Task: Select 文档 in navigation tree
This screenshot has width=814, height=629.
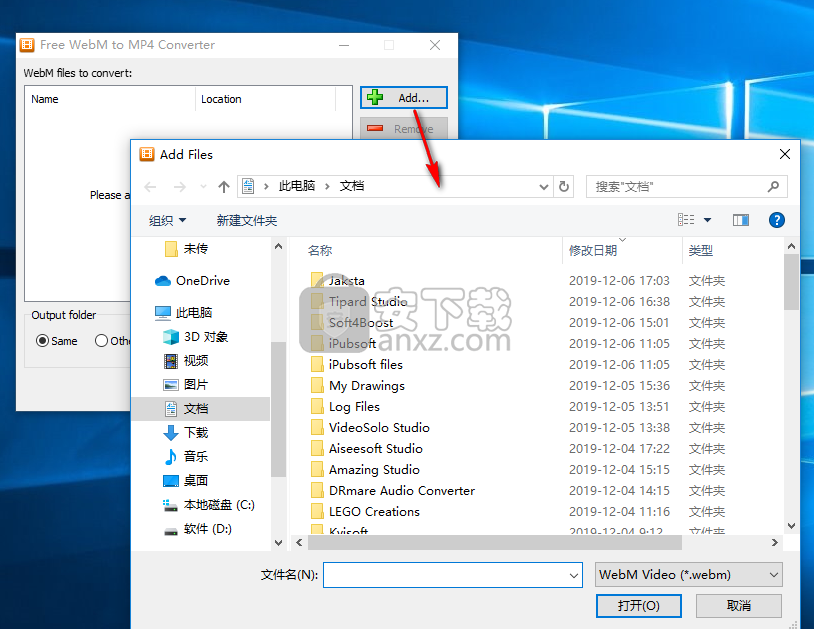Action: 201,408
